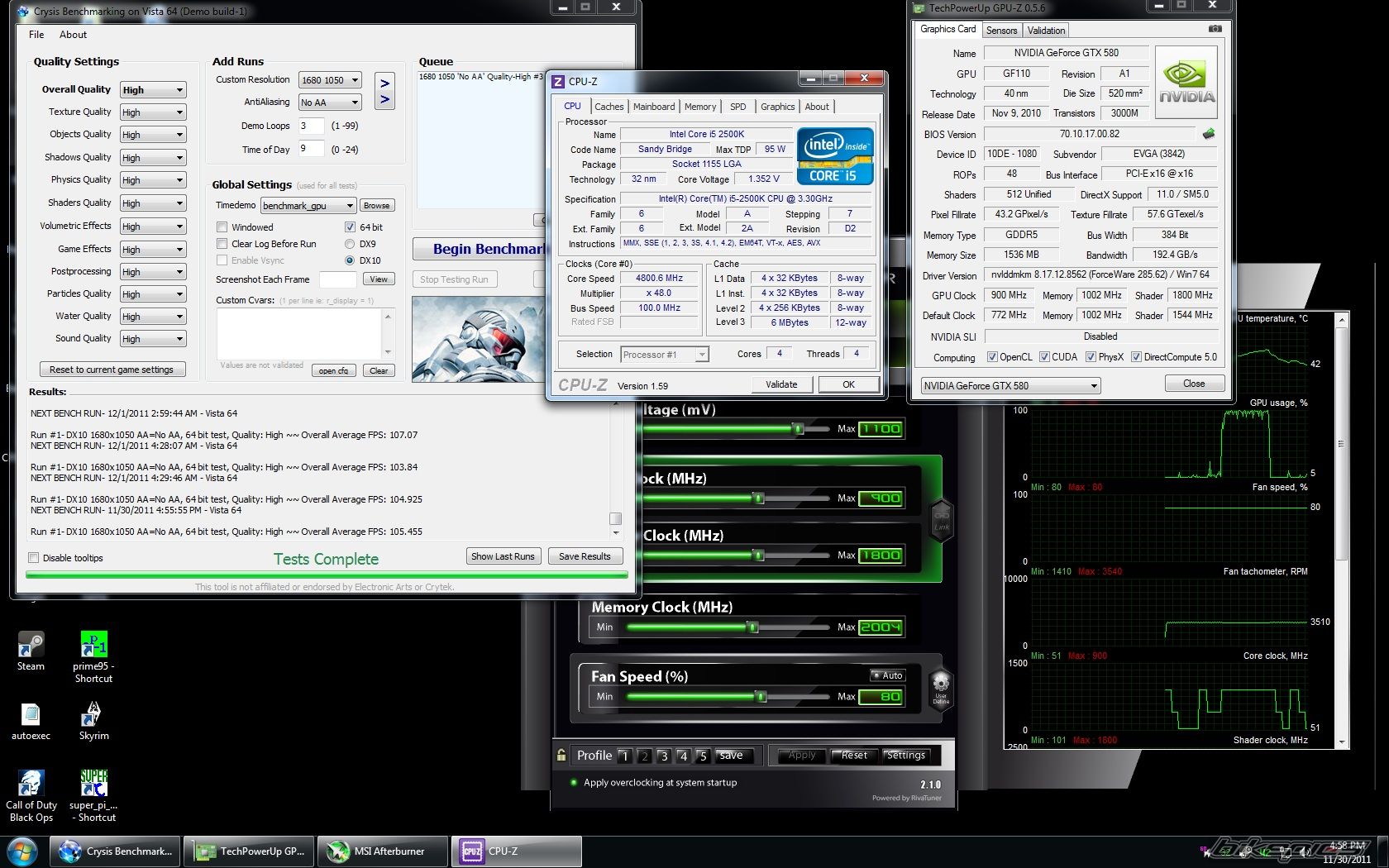The height and width of the screenshot is (868, 1389).
Task: Open the Windows Start orb
Action: click(22, 851)
